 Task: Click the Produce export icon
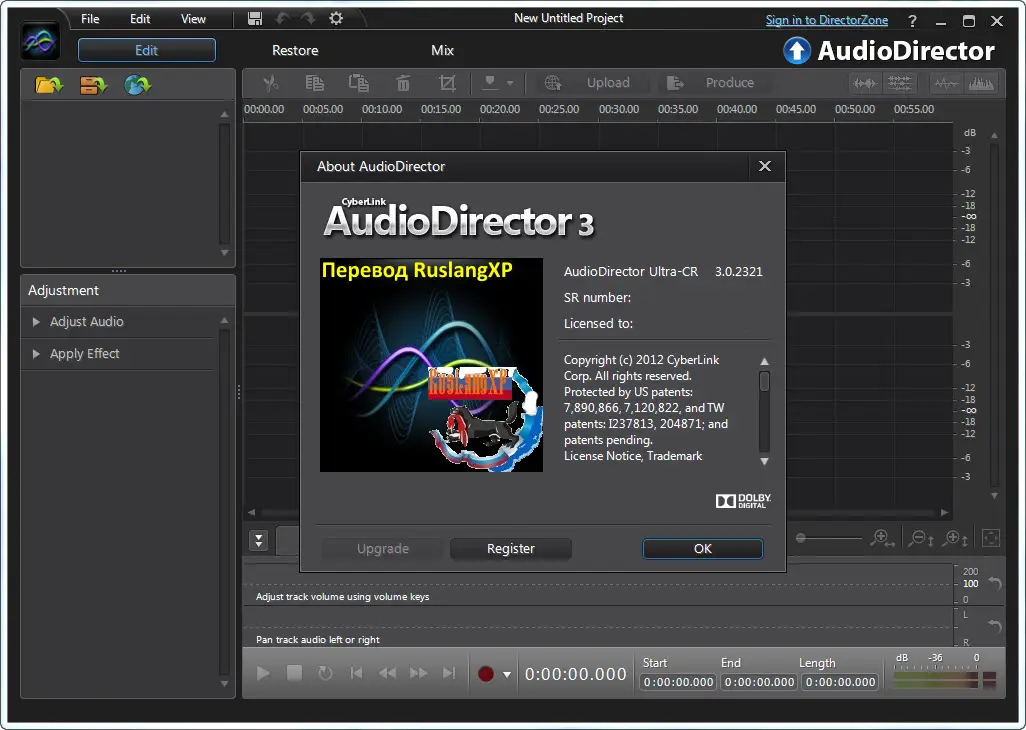click(675, 83)
